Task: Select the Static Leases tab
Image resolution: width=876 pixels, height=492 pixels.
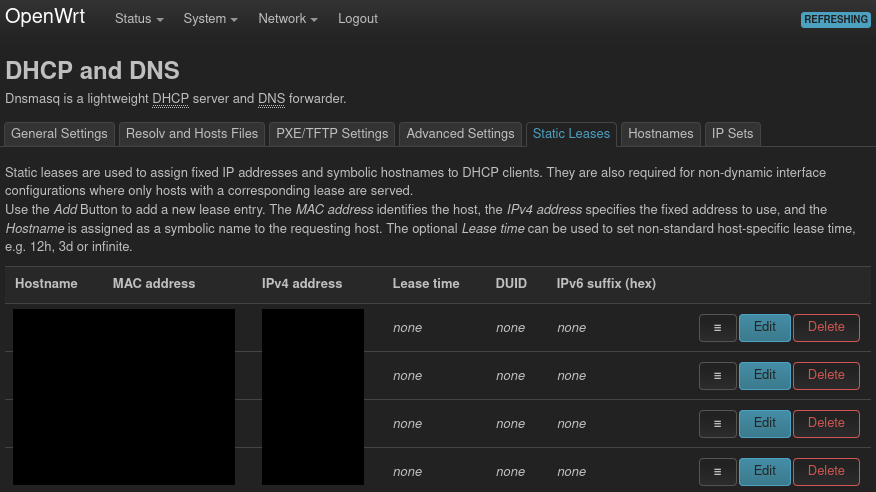Action: click(571, 134)
